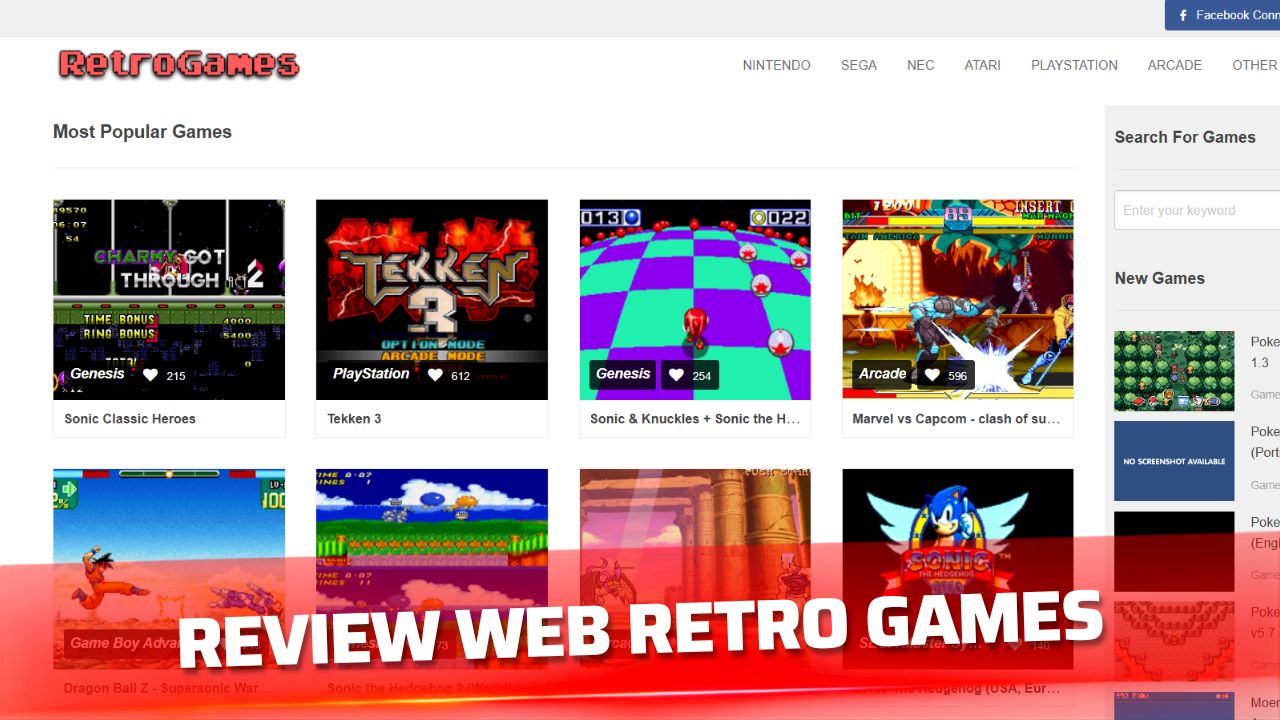Open 'Marvel vs Capcom - clash of su…' link
This screenshot has width=1280, height=720.
[x=956, y=419]
